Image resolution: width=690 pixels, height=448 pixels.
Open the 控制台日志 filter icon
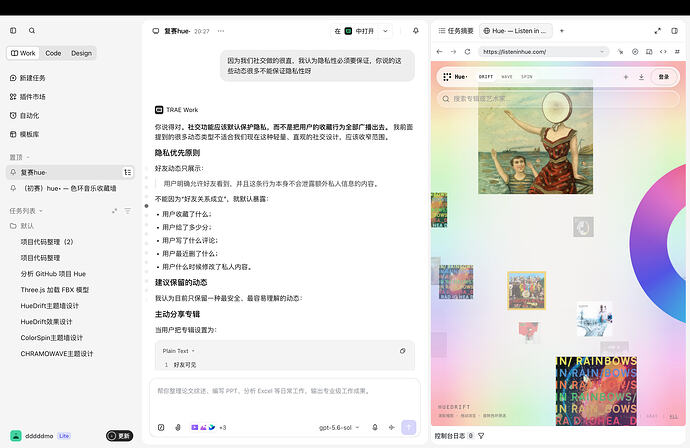pyautogui.click(x=481, y=436)
